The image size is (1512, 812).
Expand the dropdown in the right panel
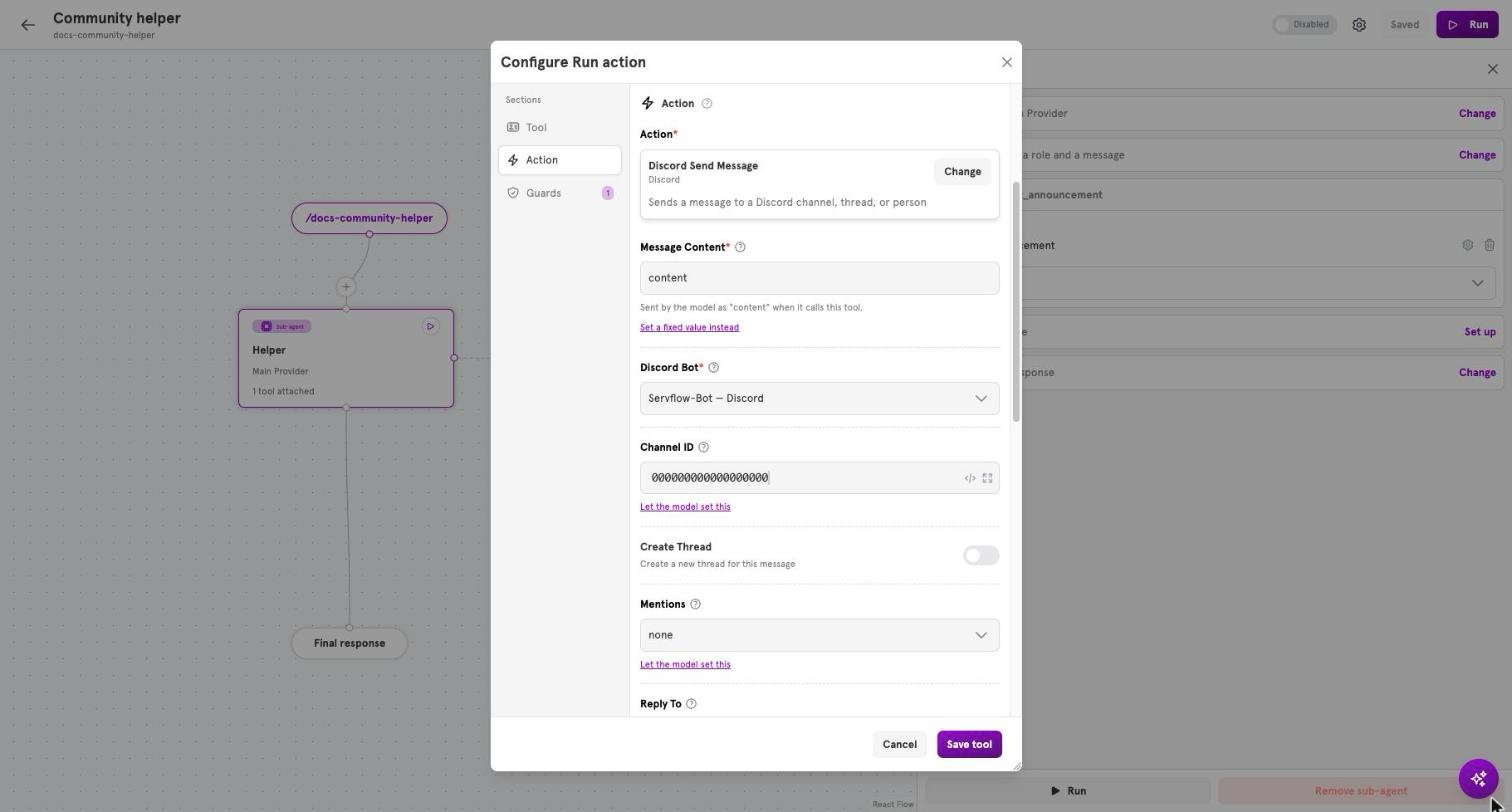pos(1477,283)
